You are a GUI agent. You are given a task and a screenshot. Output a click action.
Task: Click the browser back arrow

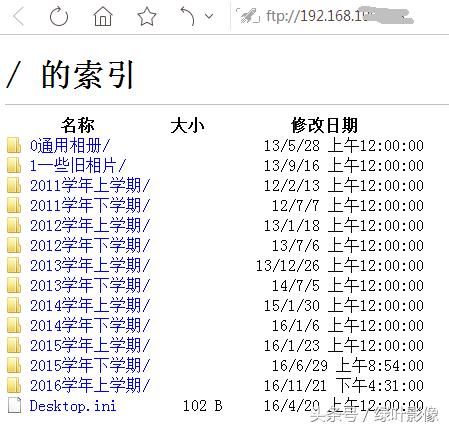coord(18,16)
